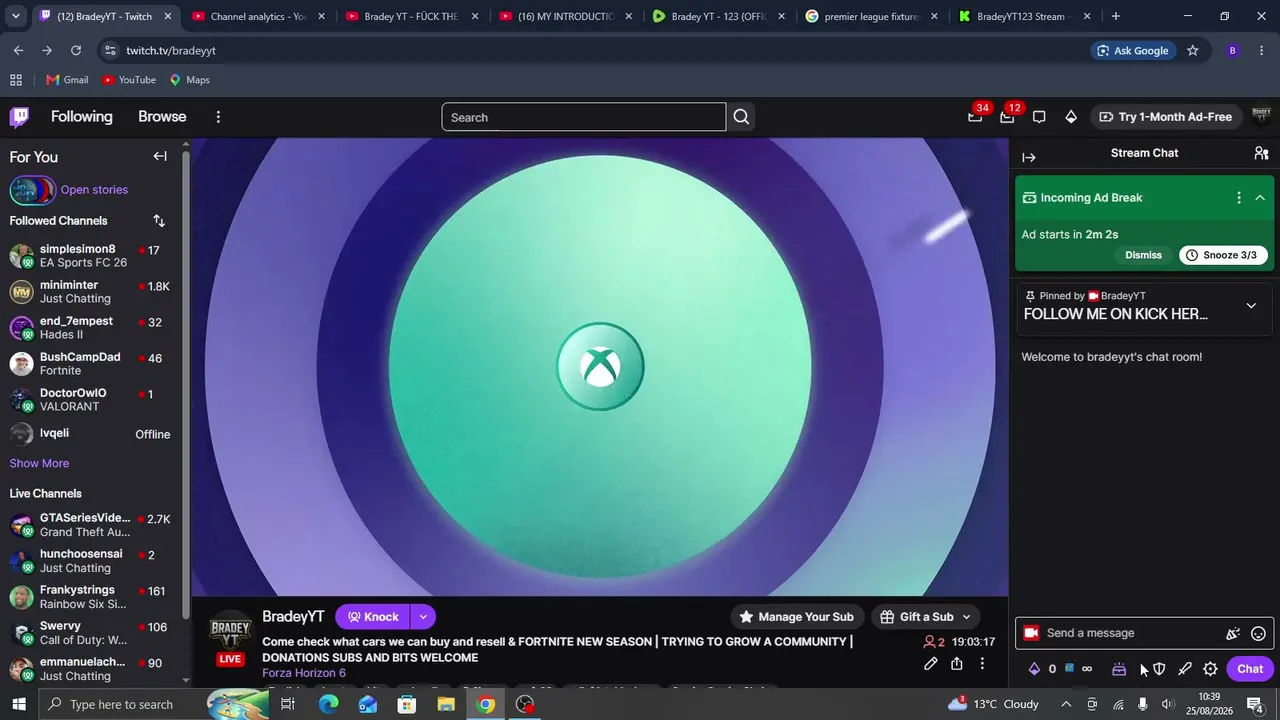Open BushCampDad followed channel
The width and height of the screenshot is (1280, 720).
tap(90, 364)
